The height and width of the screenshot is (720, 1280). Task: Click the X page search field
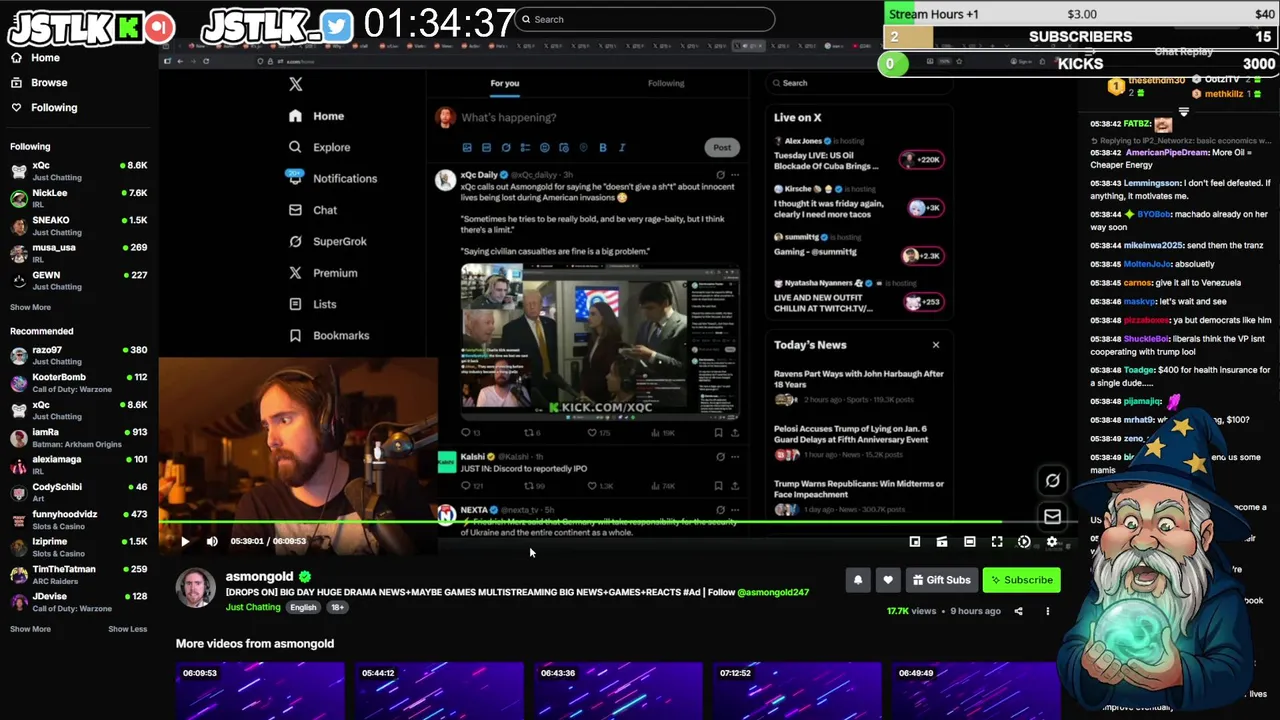click(x=859, y=83)
